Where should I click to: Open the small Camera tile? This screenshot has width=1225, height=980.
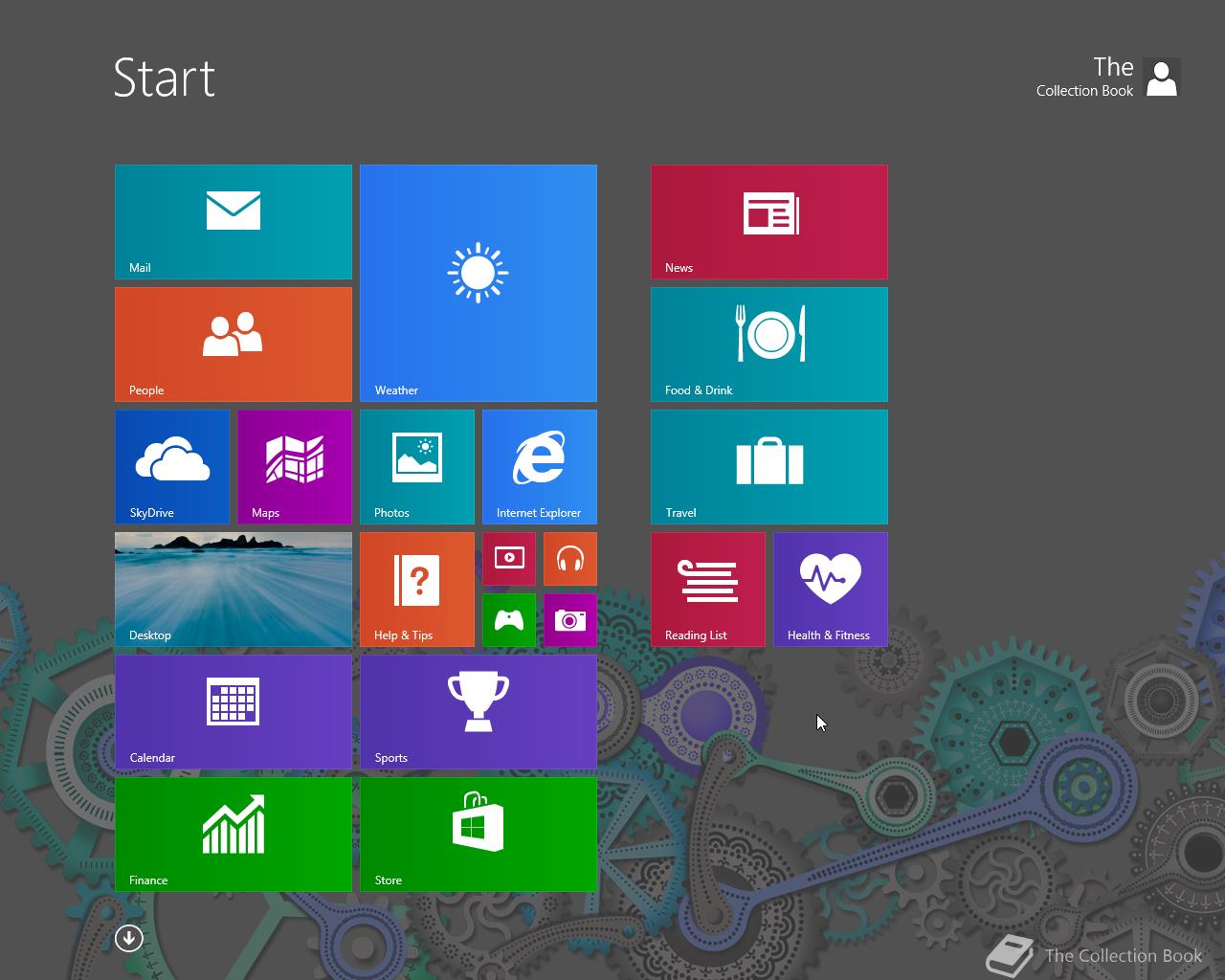570,620
